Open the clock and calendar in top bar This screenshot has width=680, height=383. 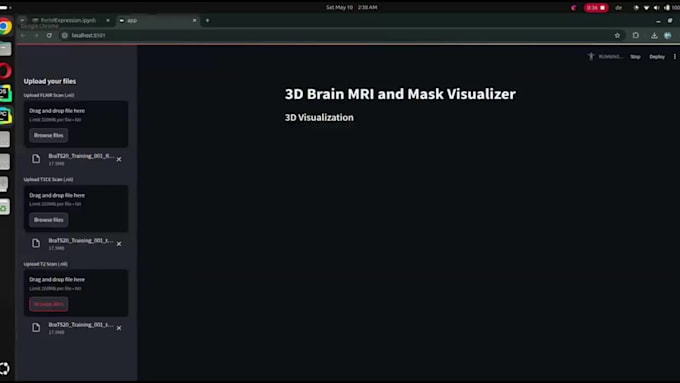351,7
